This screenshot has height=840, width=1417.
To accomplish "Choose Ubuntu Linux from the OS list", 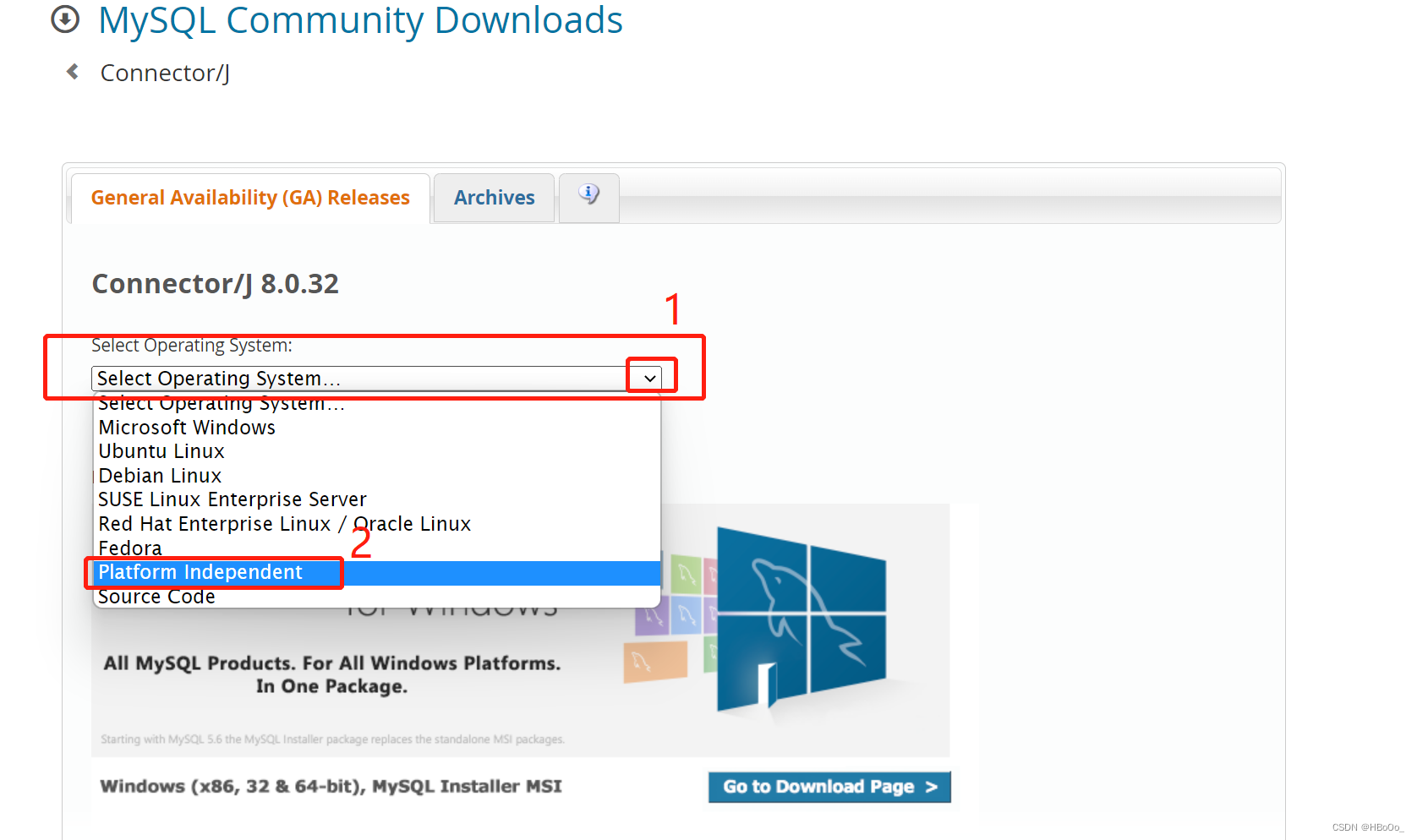I will click(377, 451).
